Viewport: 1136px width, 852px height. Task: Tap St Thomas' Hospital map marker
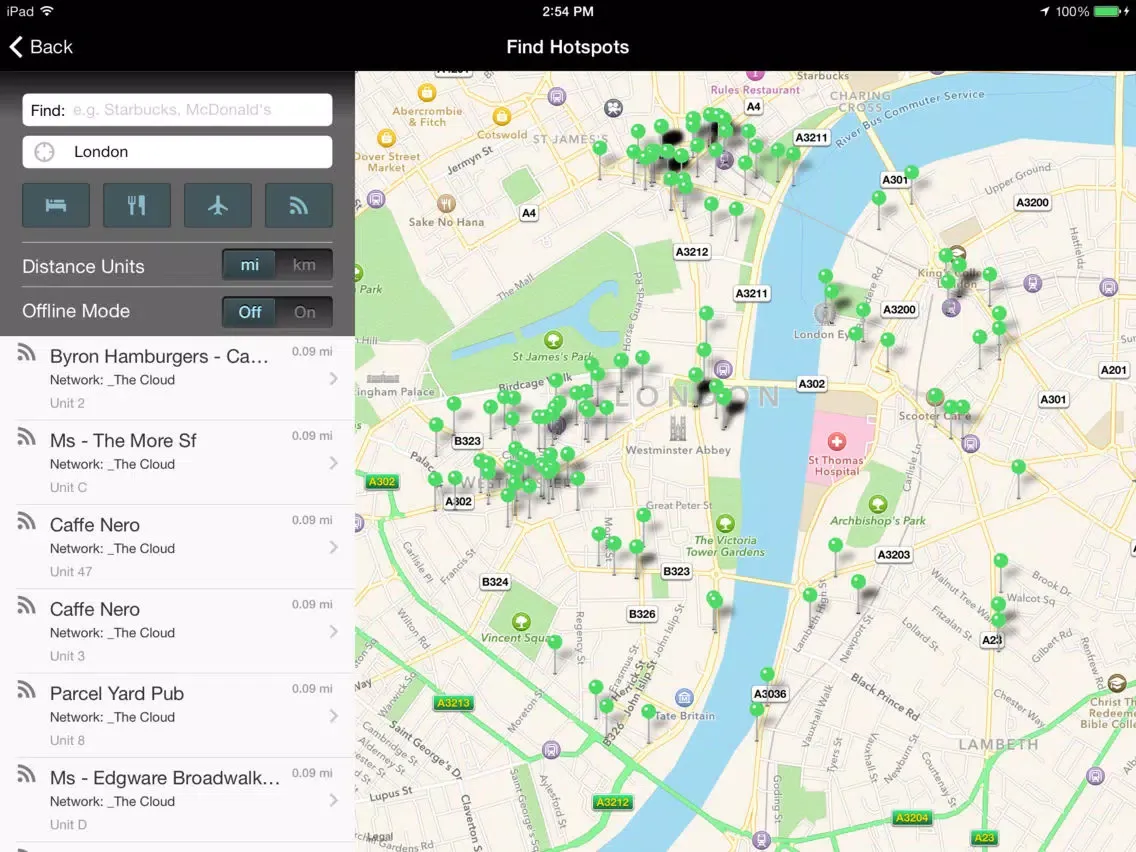(837, 441)
